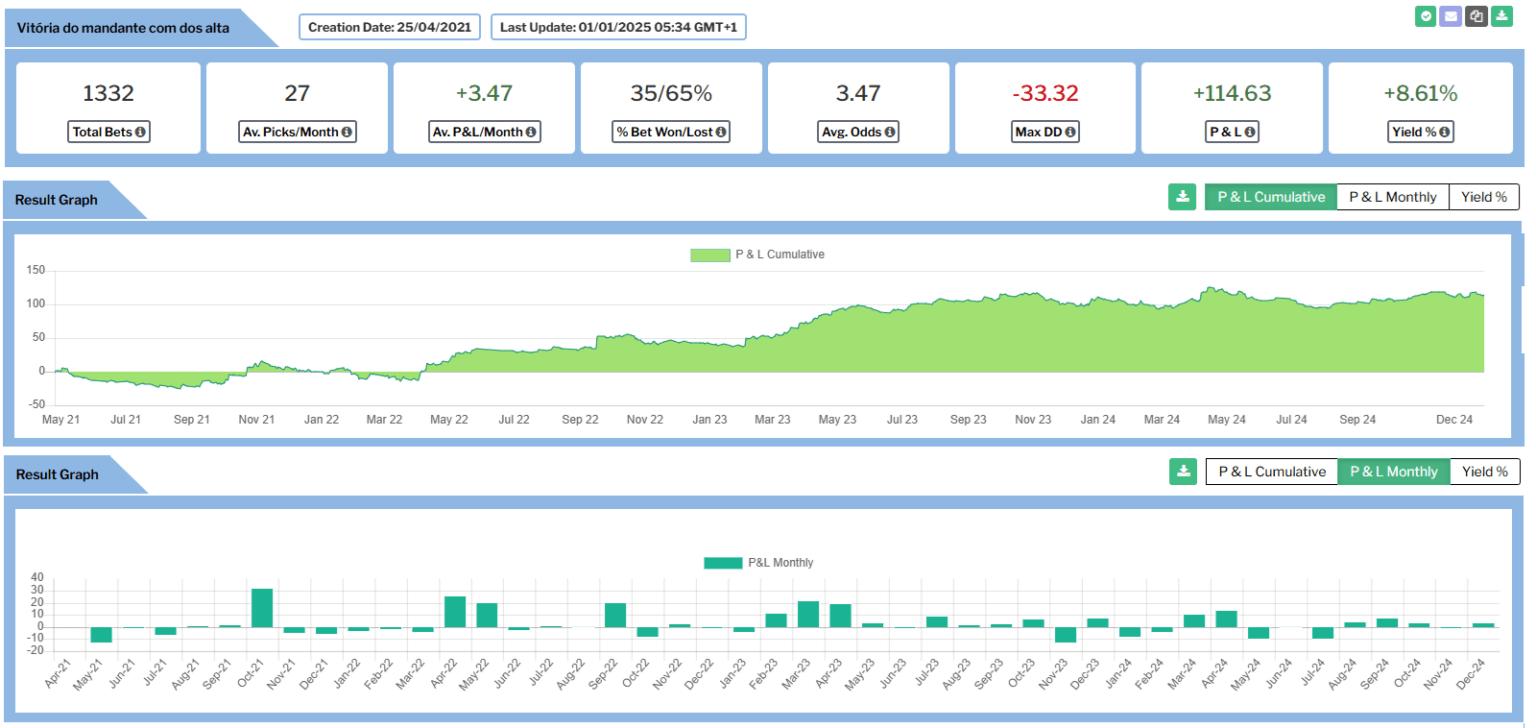Click the info icon beside Avg. Odds

[x=889, y=132]
